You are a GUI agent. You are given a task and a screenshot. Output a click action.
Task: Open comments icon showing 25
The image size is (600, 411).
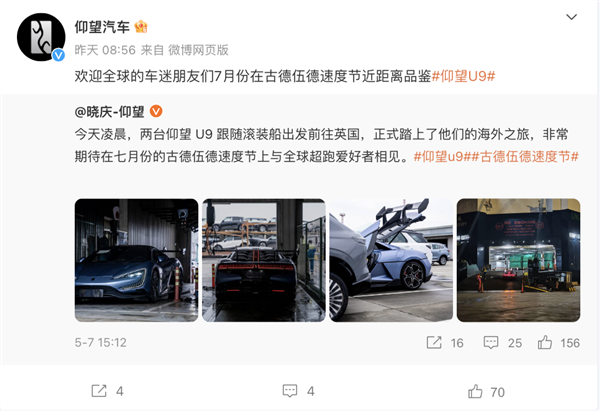click(491, 342)
